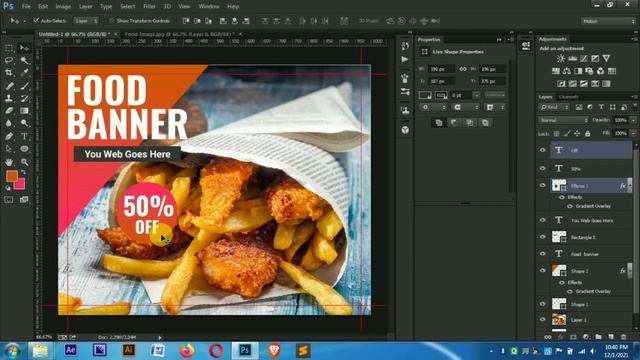Collapse Ellipse 1 layer effects arrow

point(630,186)
